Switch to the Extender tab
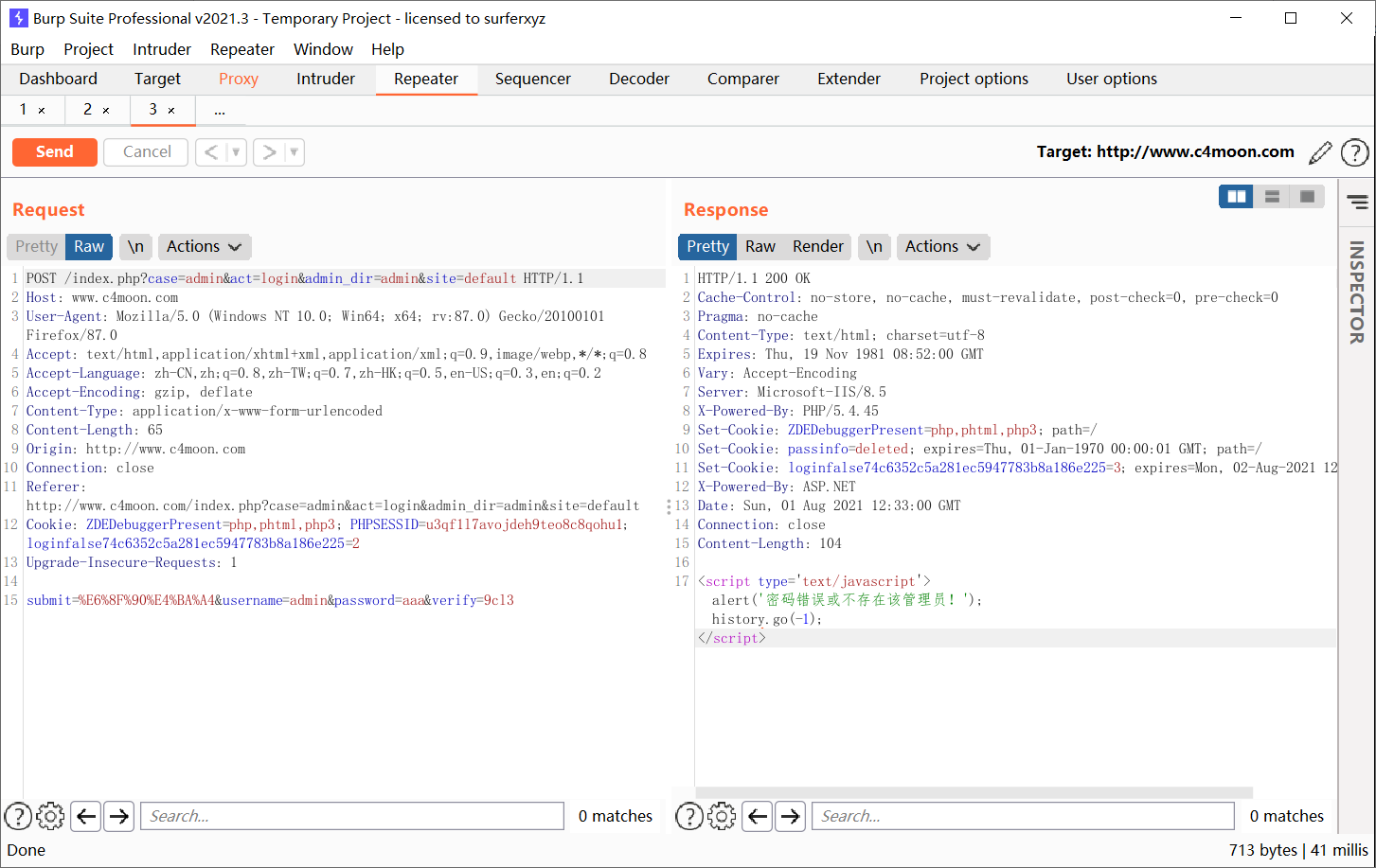The height and width of the screenshot is (868, 1376). click(x=849, y=80)
